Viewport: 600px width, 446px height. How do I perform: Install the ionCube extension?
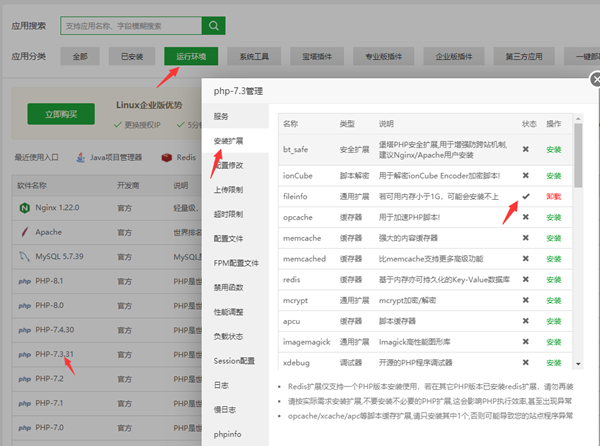tap(554, 176)
